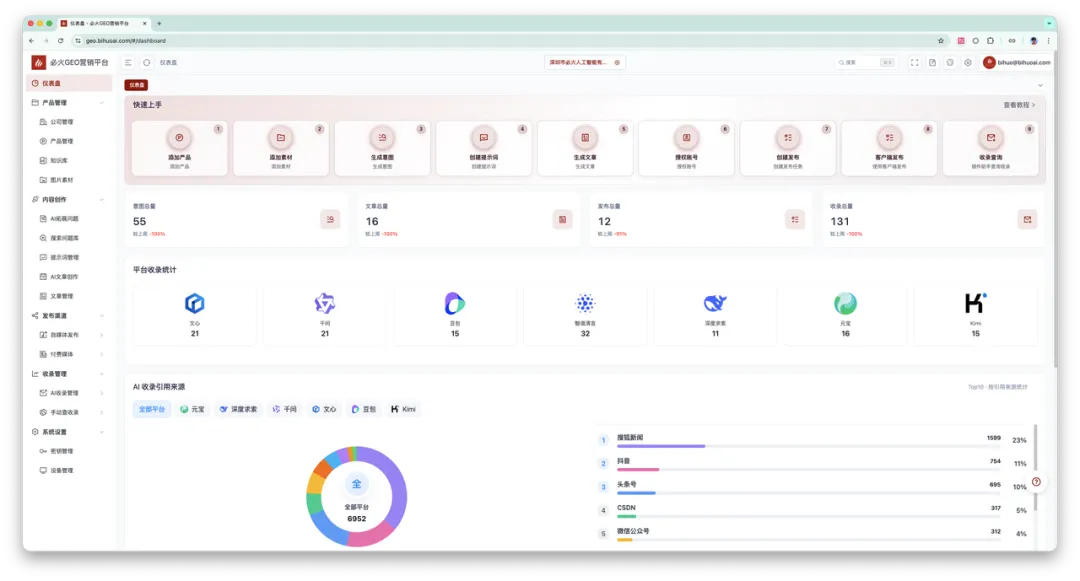Open the 生成文章 quick-start card icon
The height and width of the screenshot is (581, 1080).
pos(585,138)
